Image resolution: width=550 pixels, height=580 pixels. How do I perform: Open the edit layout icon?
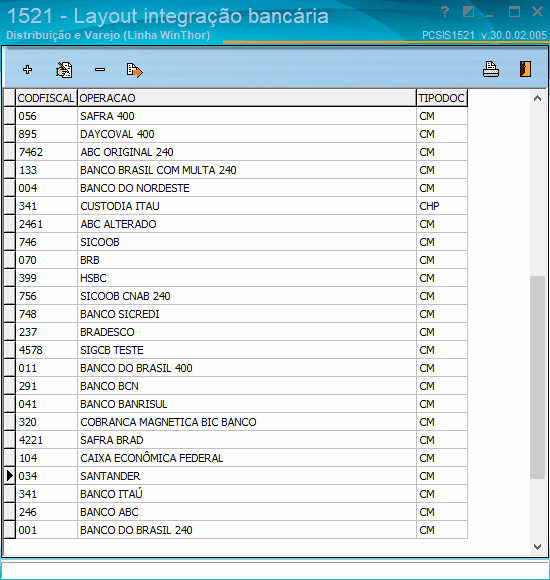[64, 70]
